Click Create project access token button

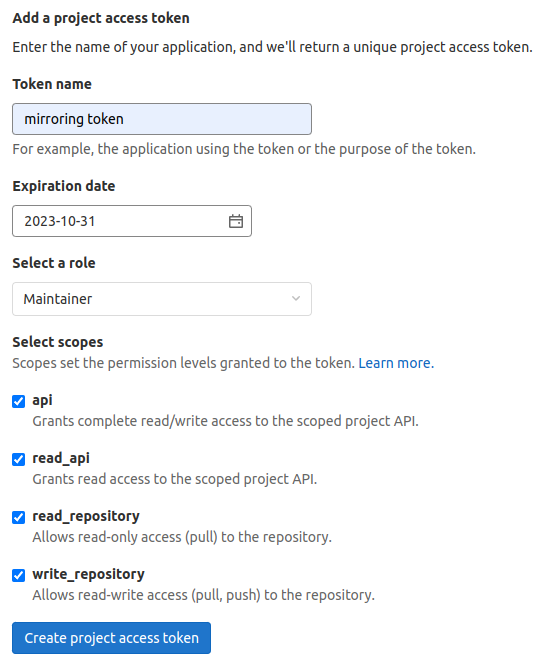(112, 638)
